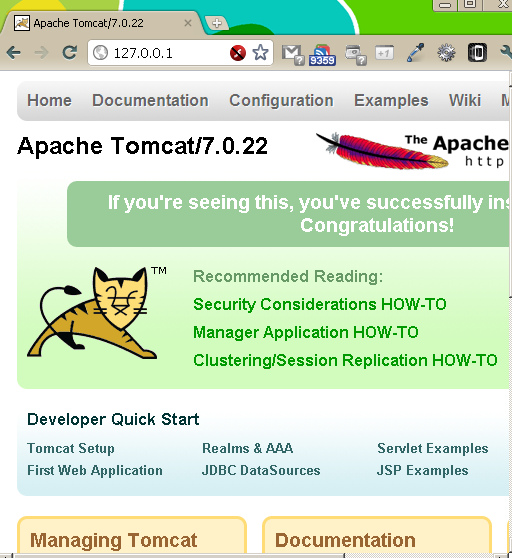Open the Examples navigation item

click(x=391, y=100)
